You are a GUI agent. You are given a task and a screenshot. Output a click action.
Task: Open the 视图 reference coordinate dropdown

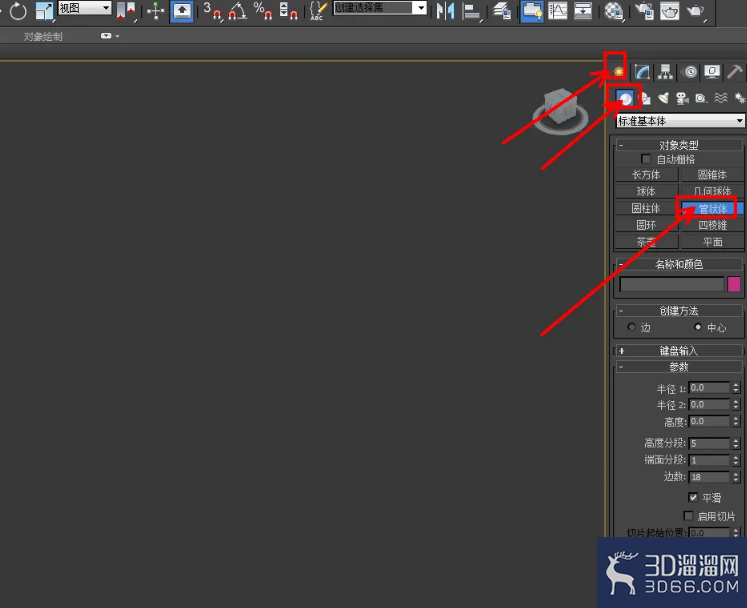84,8
